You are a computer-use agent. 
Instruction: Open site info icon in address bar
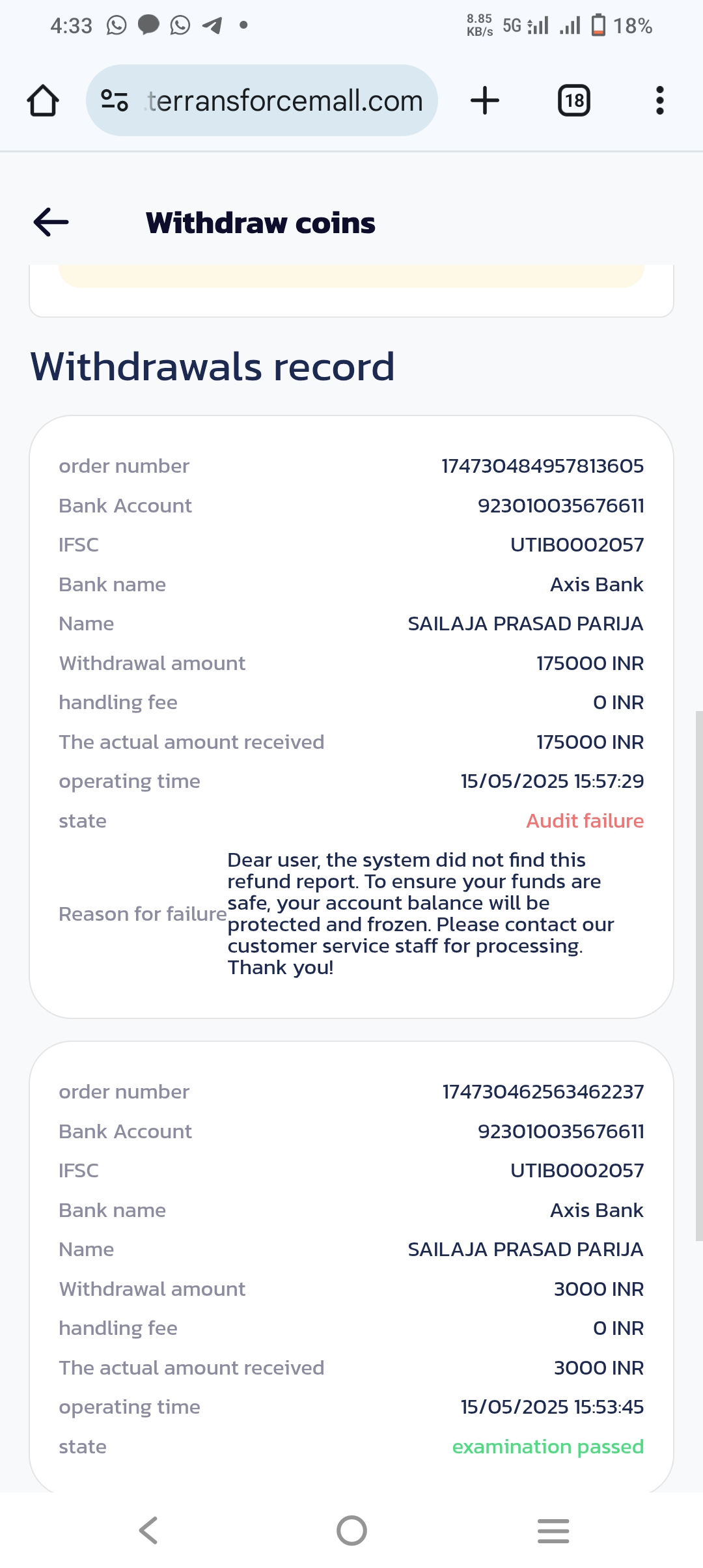pos(115,100)
